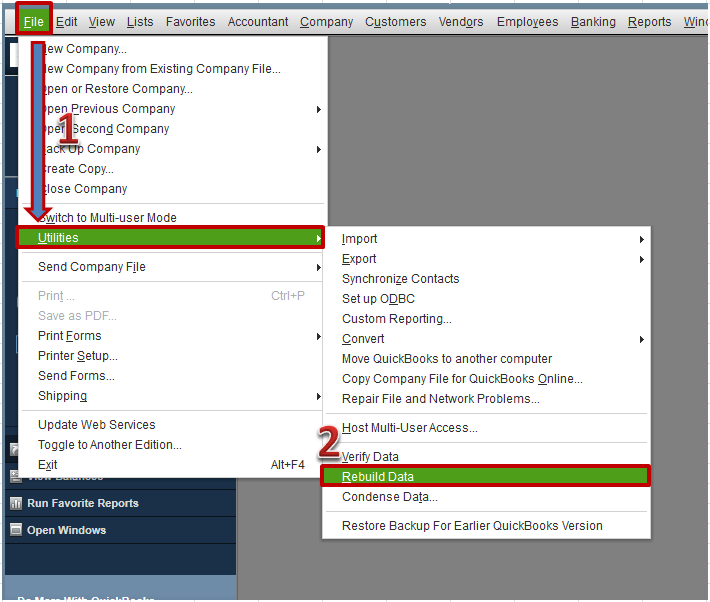Screen dimensions: 710x602
Task: Expand the Back Up Company submenu arrow
Action: (319, 149)
